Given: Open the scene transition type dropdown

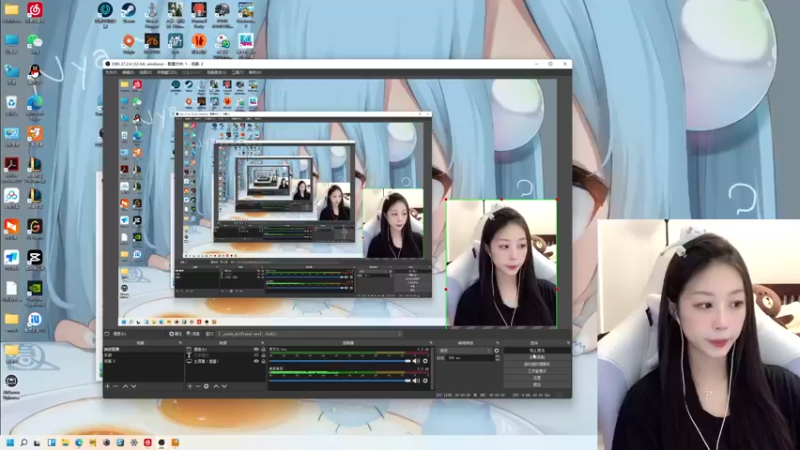Looking at the screenshot, I should 464,351.
